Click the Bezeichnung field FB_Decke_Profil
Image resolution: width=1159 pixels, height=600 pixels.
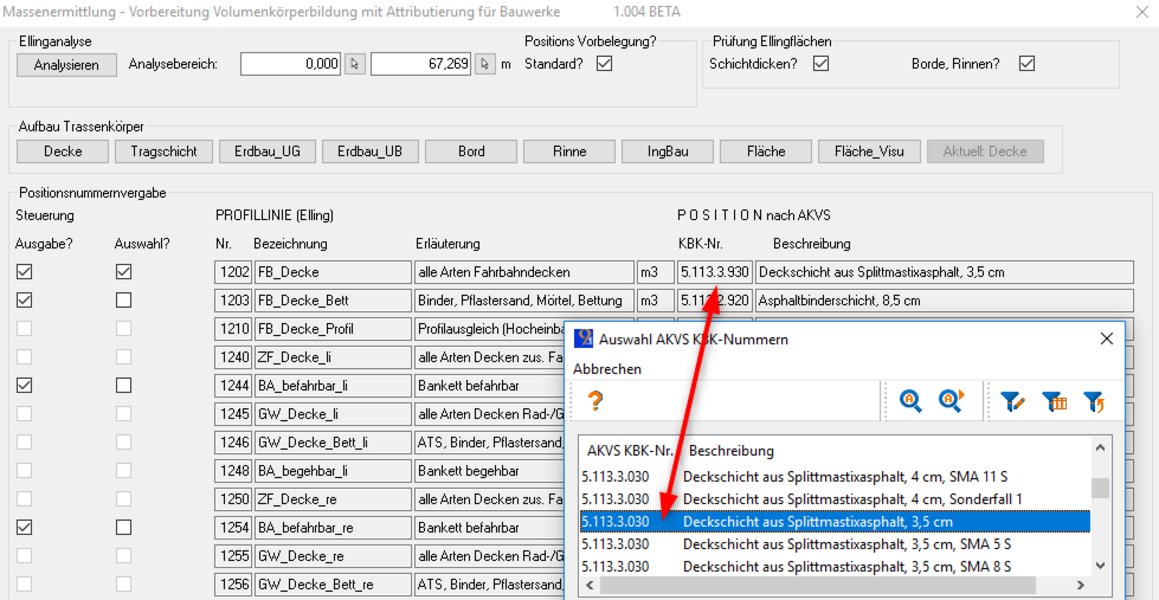(333, 329)
